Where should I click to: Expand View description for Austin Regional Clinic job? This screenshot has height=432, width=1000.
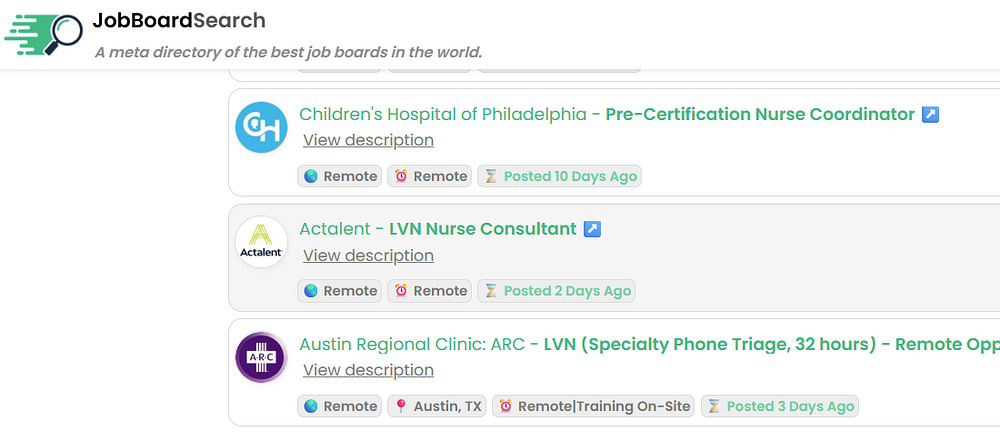(x=368, y=370)
